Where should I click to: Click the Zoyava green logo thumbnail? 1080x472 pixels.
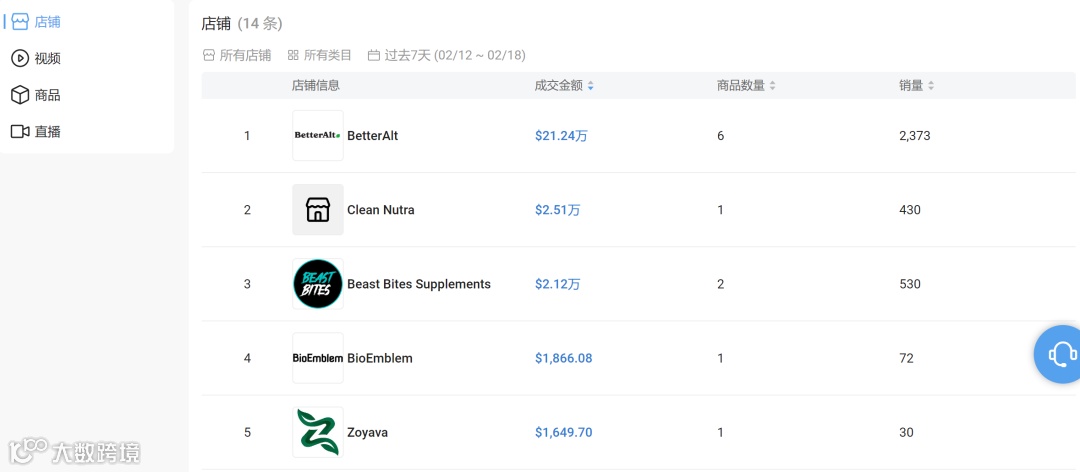(x=318, y=432)
